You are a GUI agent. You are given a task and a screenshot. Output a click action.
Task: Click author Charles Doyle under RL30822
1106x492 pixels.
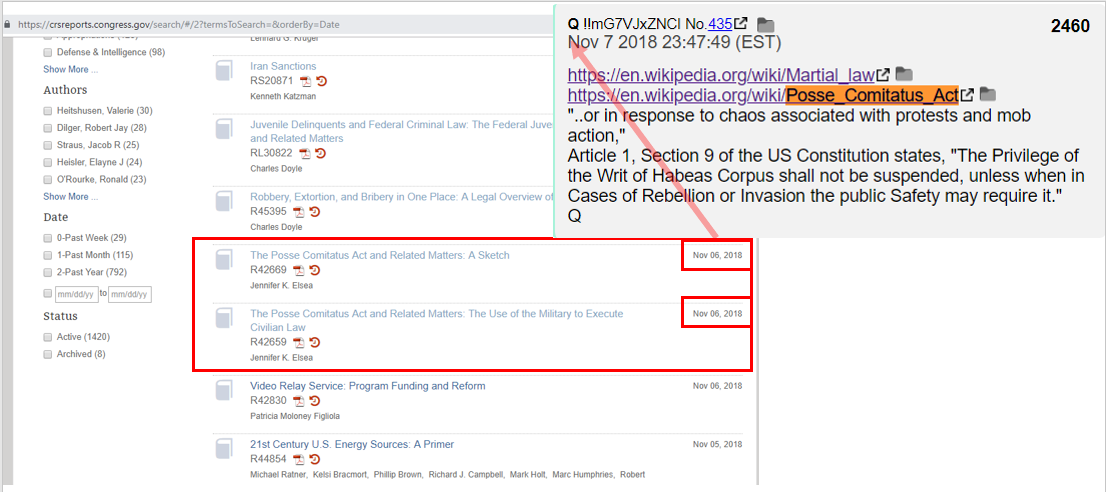pos(276,168)
